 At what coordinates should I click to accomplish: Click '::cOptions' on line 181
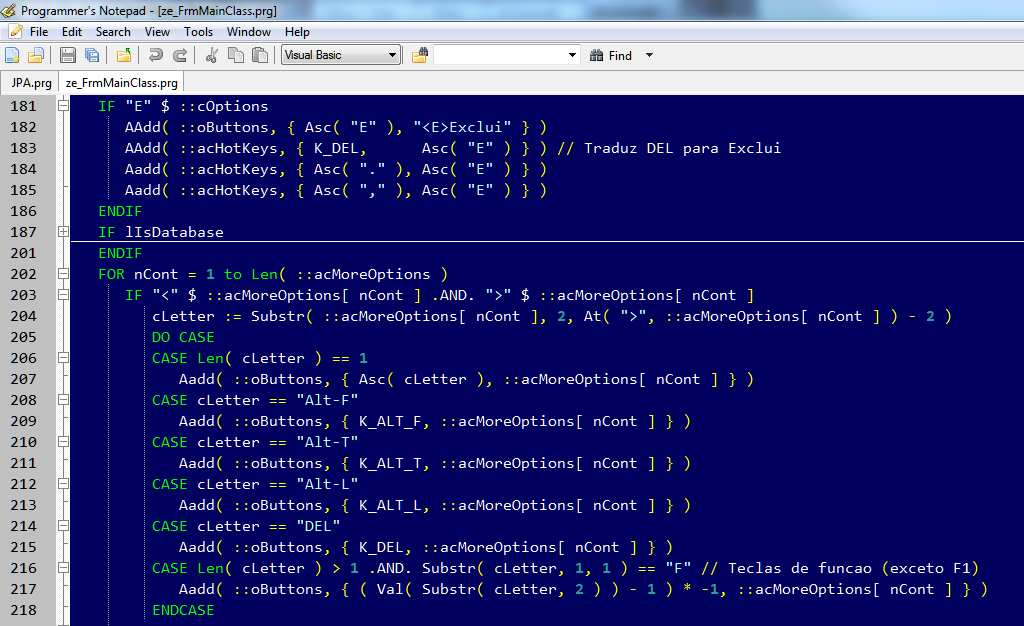pyautogui.click(x=223, y=106)
